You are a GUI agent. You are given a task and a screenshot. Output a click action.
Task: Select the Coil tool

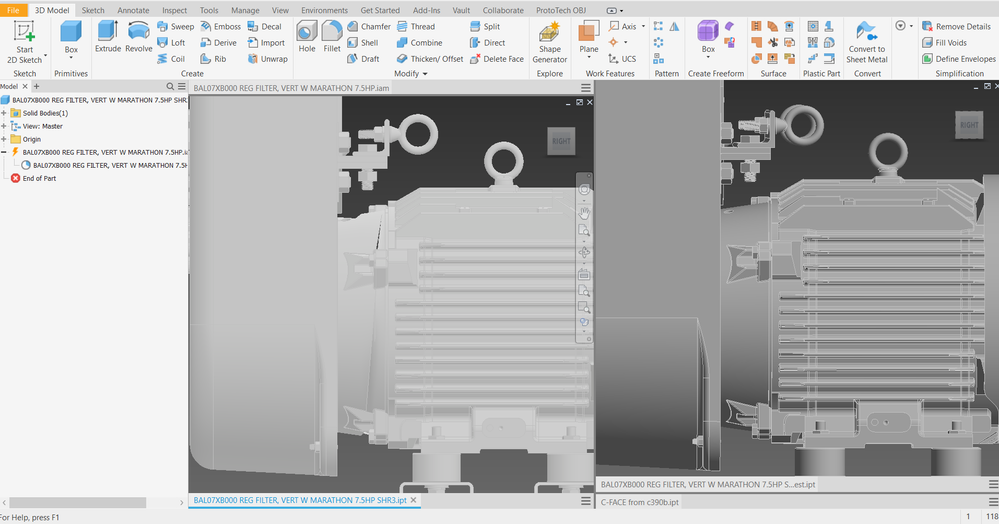[171, 59]
